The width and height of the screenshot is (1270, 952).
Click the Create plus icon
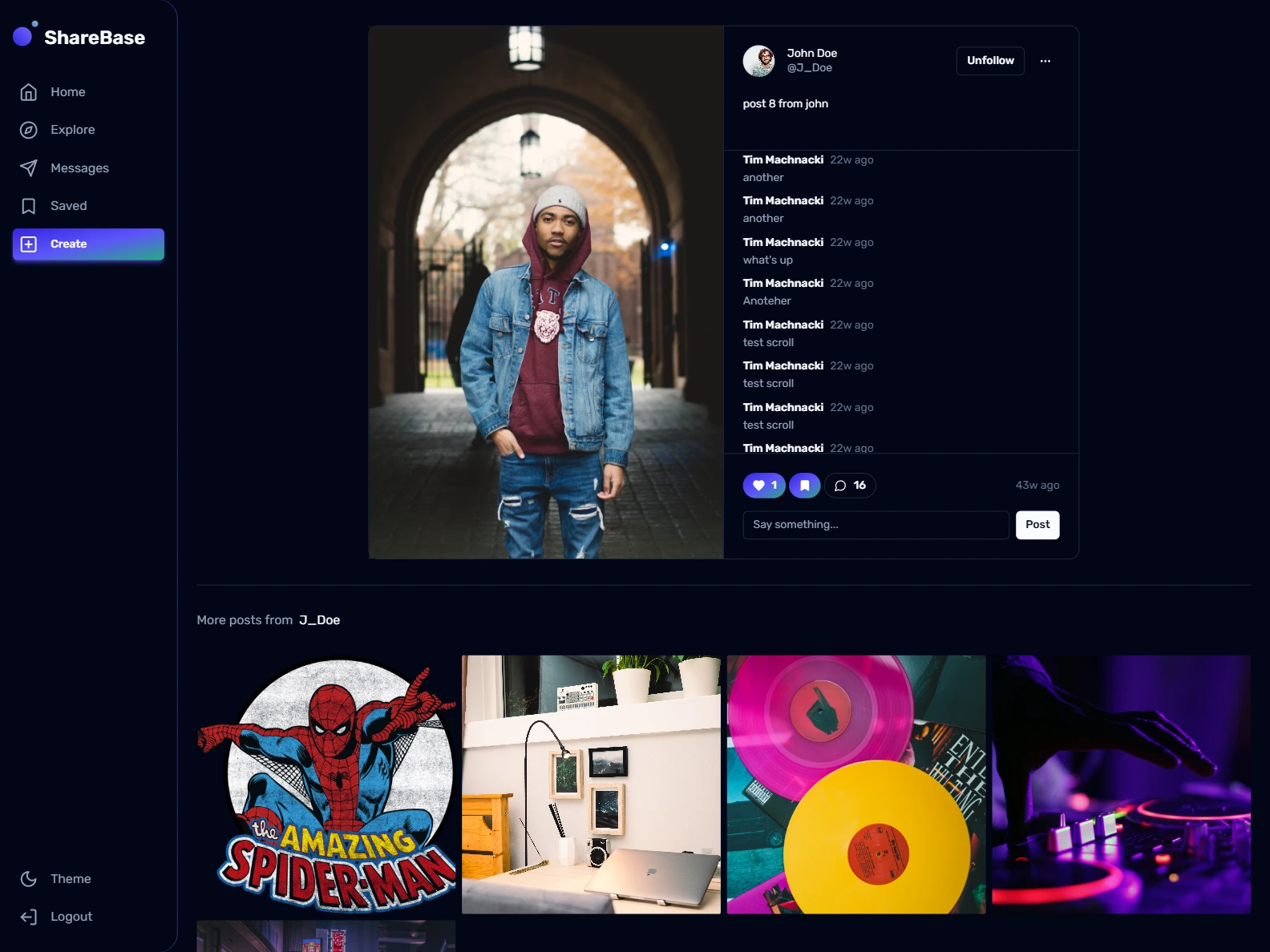pos(29,244)
